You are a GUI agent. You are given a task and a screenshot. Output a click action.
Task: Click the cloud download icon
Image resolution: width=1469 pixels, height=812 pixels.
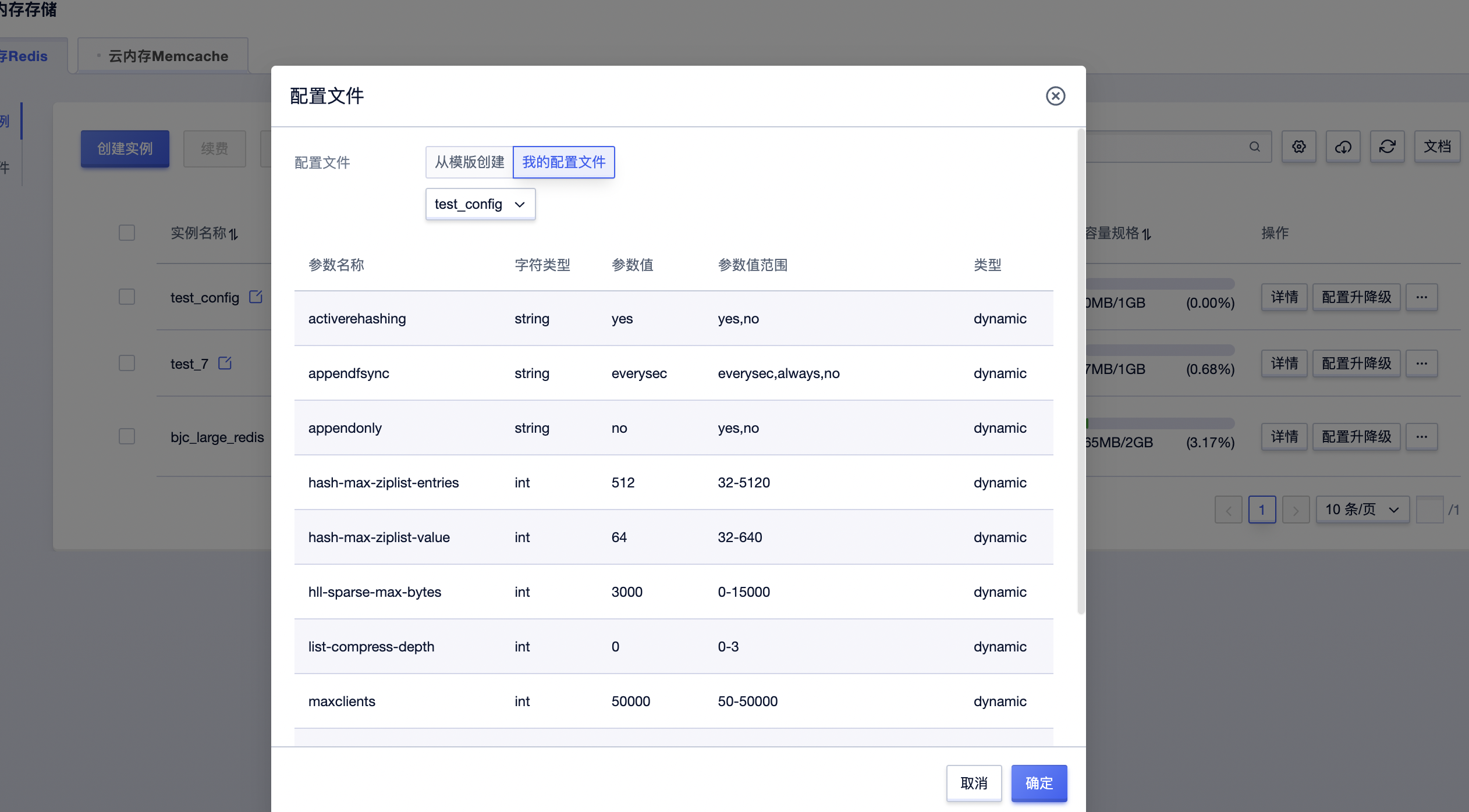tap(1343, 147)
